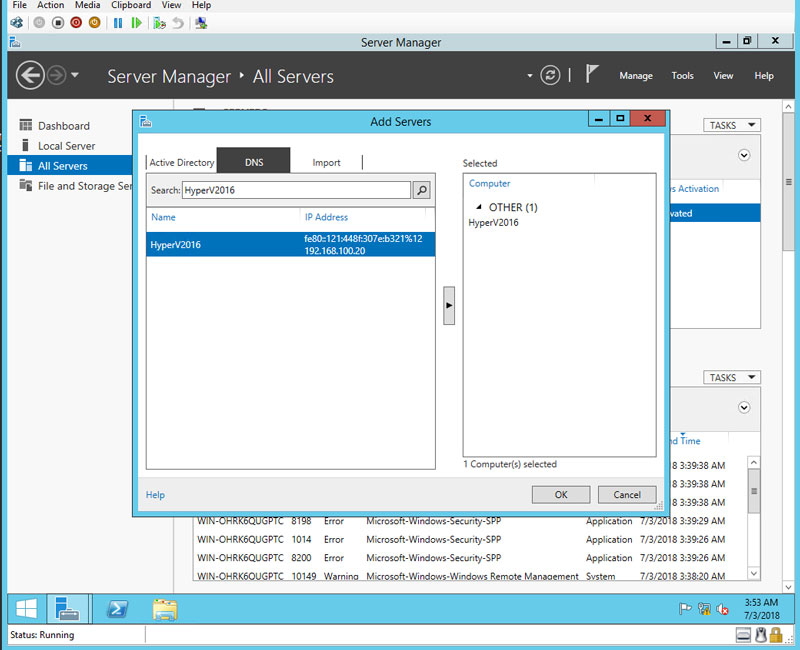Click the Server Manager back arrow
Viewport: 800px width, 650px height.
click(30, 76)
